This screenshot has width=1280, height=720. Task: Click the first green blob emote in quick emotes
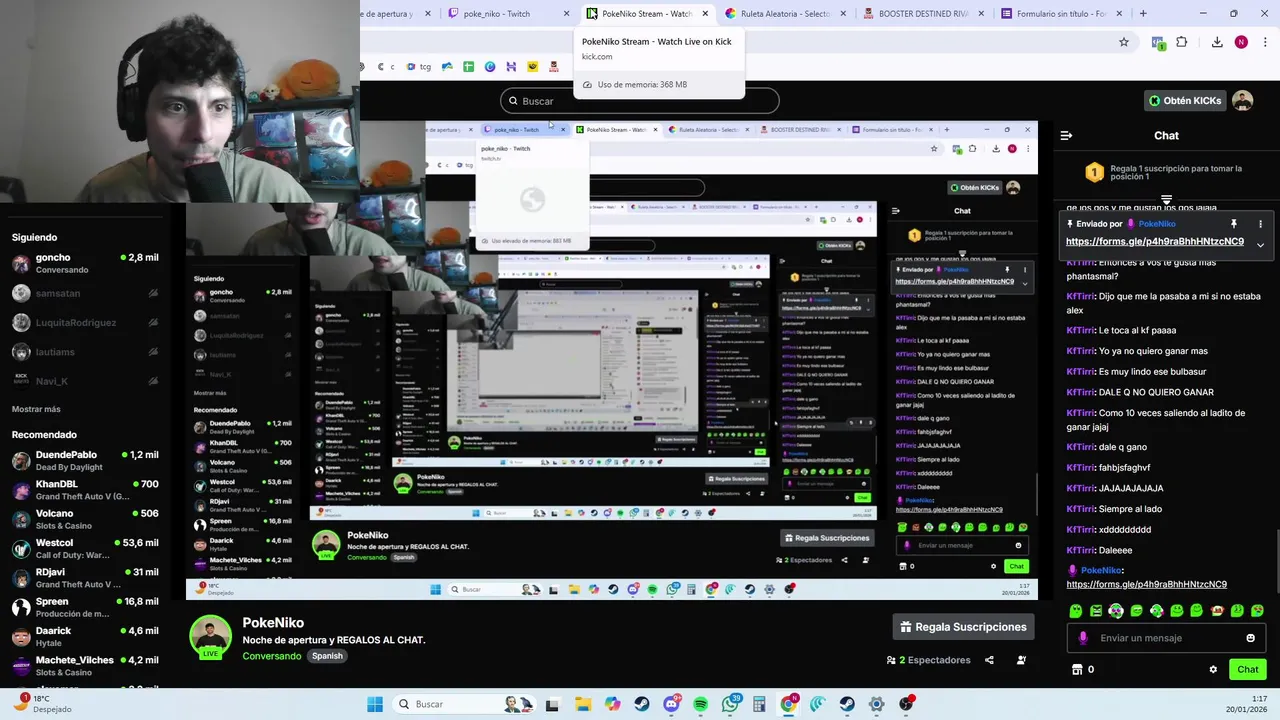coord(1076,610)
